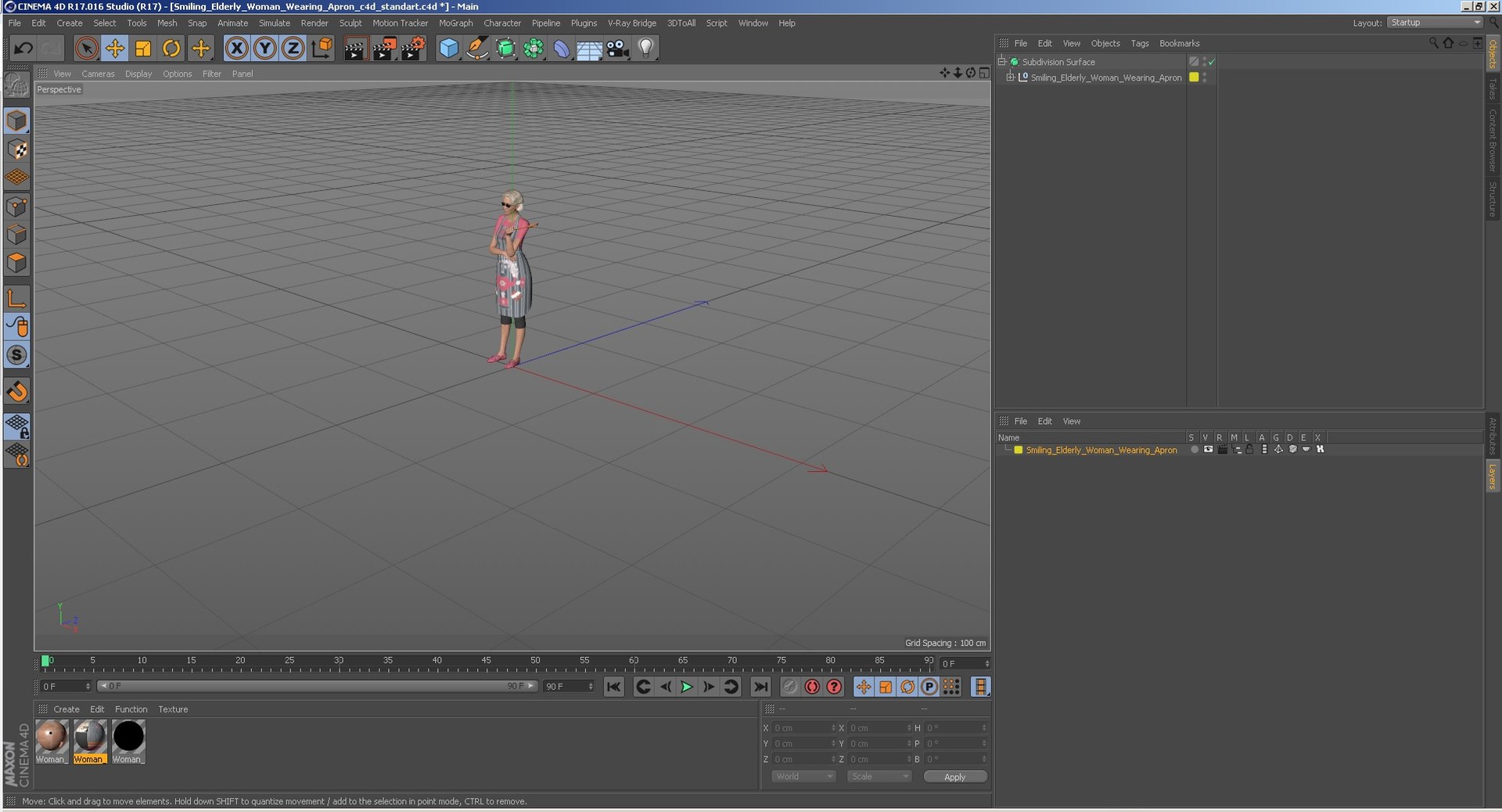Click the Apply coordinates button
Viewport: 1502px width, 812px height.
955,777
